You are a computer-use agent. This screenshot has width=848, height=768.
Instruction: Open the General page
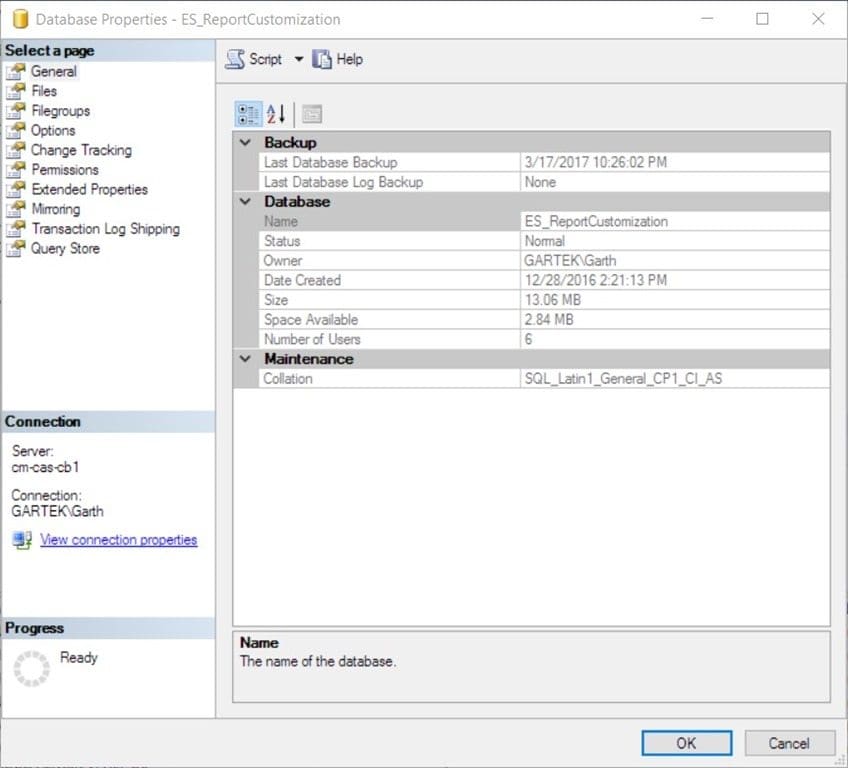[x=54, y=71]
